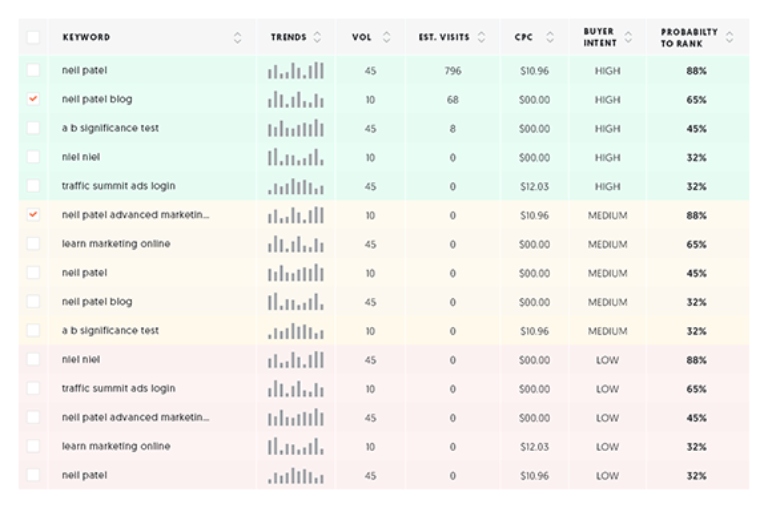Click the a b significance test keyword in HIGH group
This screenshot has height=508, width=768.
(110, 128)
